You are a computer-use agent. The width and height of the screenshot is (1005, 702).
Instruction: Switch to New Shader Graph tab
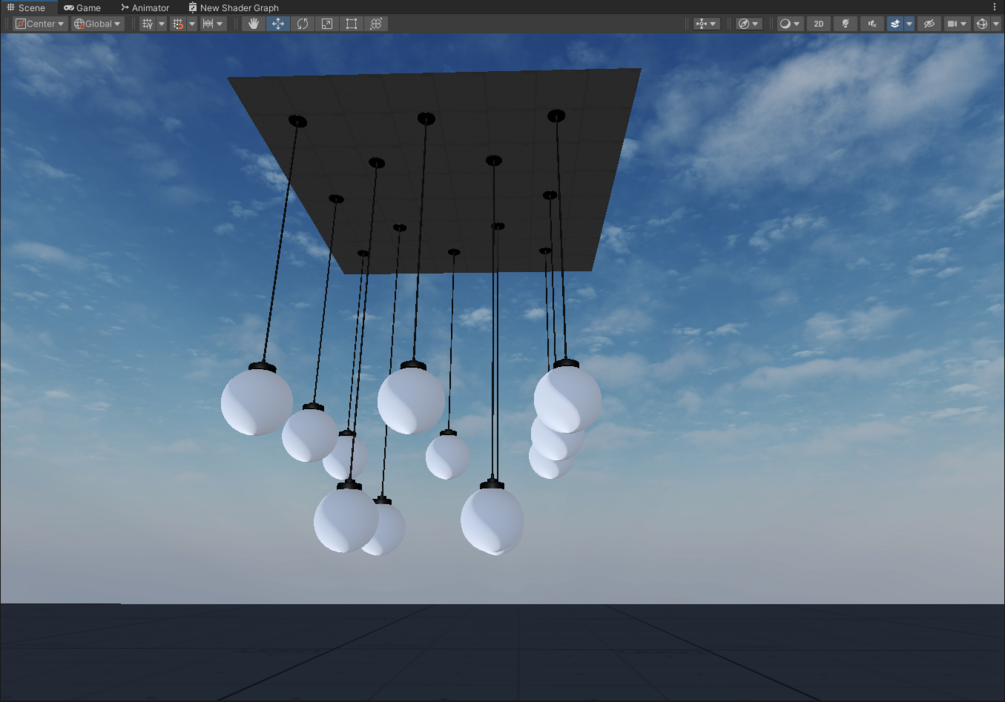234,8
